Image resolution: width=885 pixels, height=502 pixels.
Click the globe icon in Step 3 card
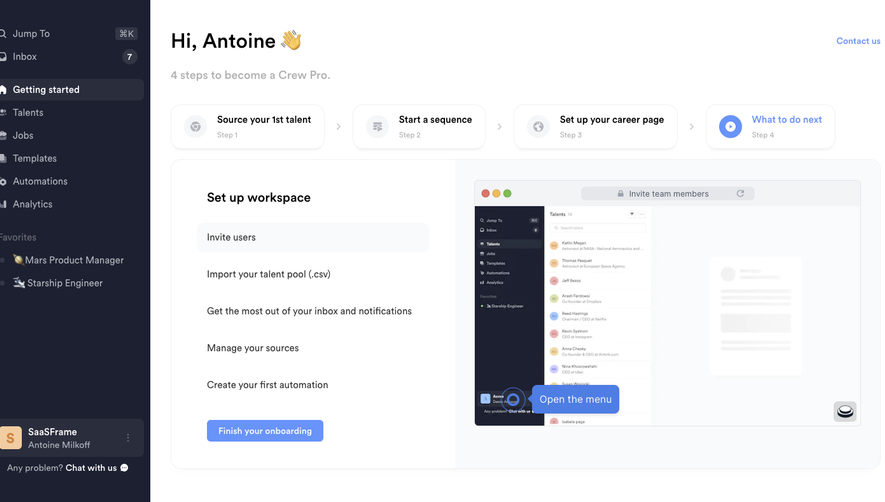click(538, 126)
